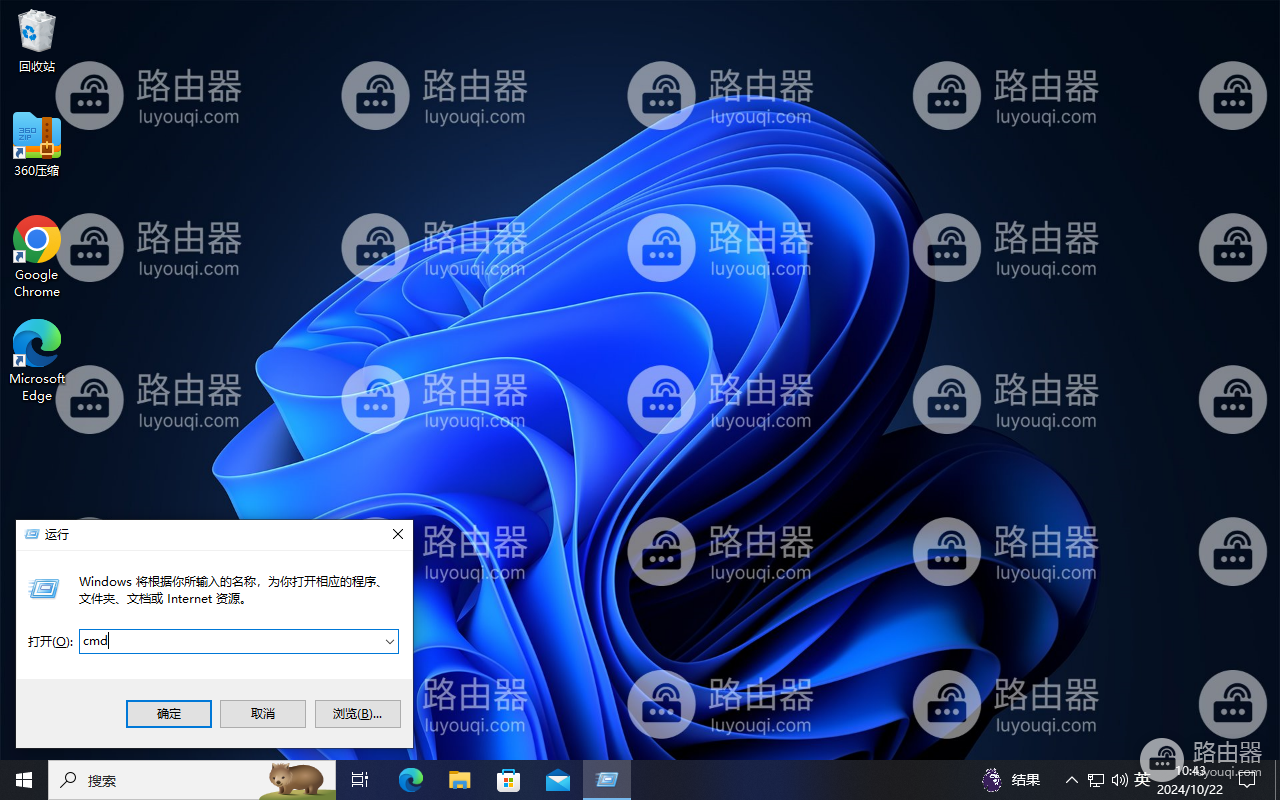Click the 取消 button in Run dialog
The image size is (1280, 800).
point(263,713)
